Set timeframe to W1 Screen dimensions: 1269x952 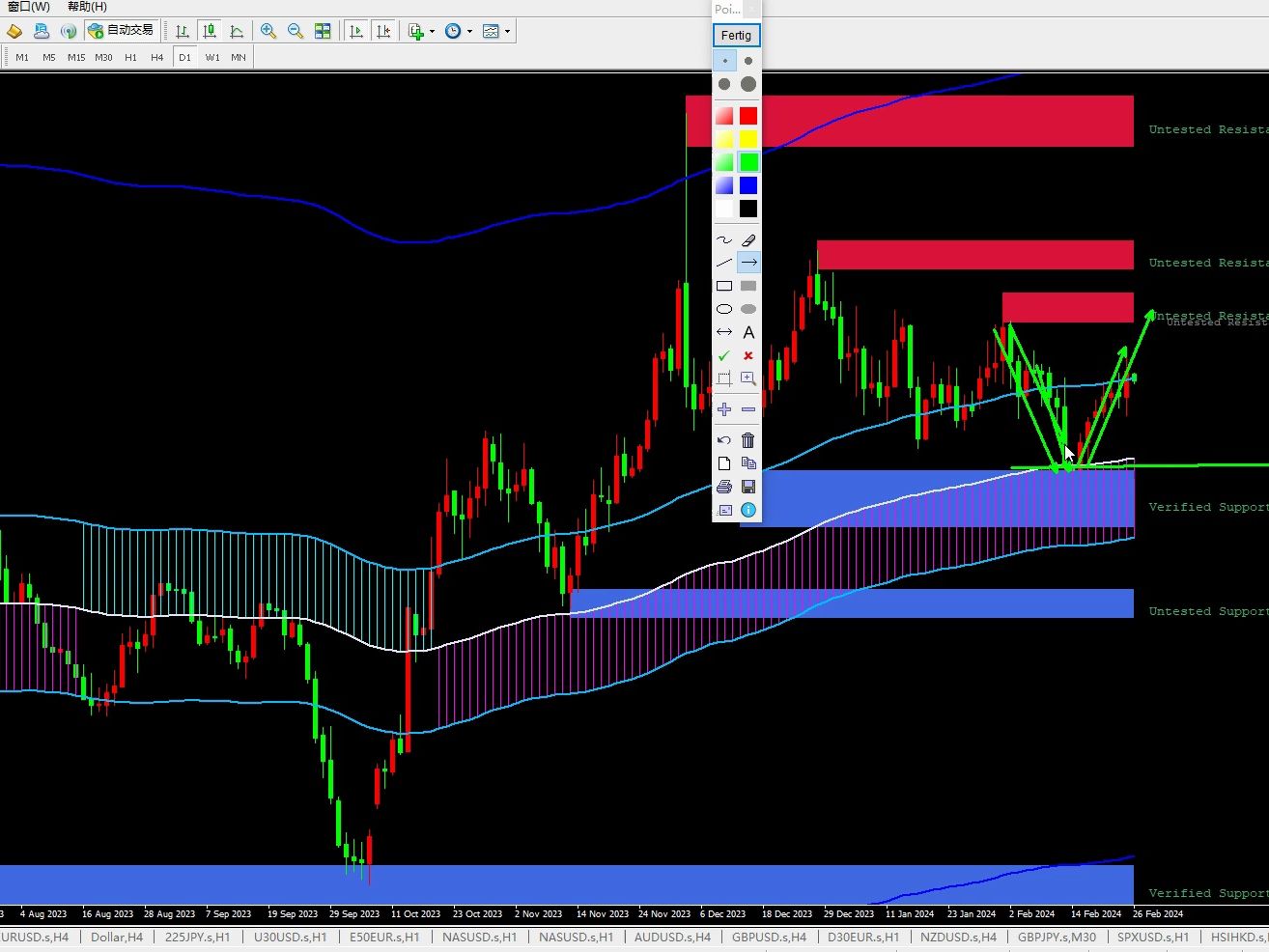pos(212,57)
